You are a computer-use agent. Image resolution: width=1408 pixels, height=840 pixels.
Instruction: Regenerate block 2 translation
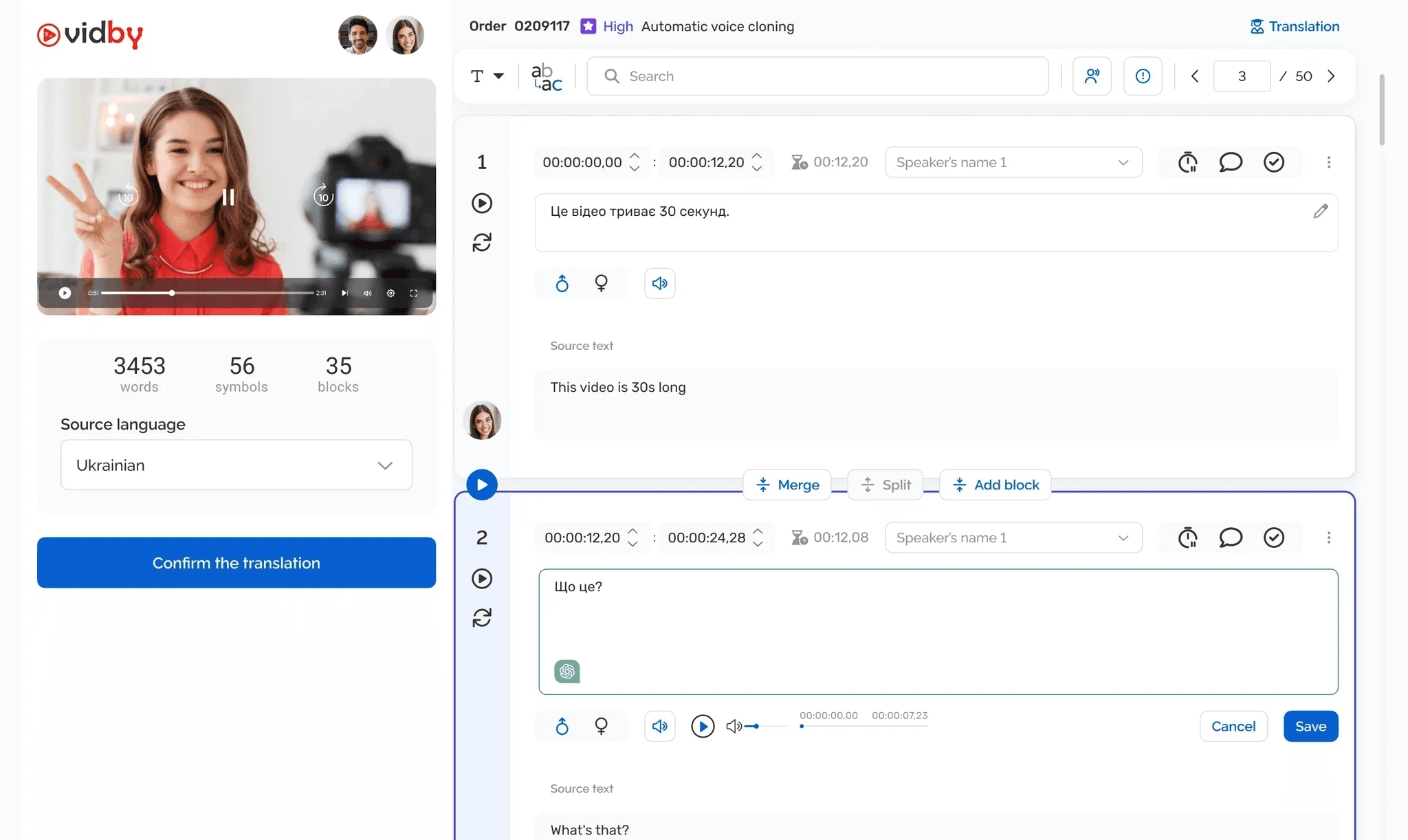482,618
